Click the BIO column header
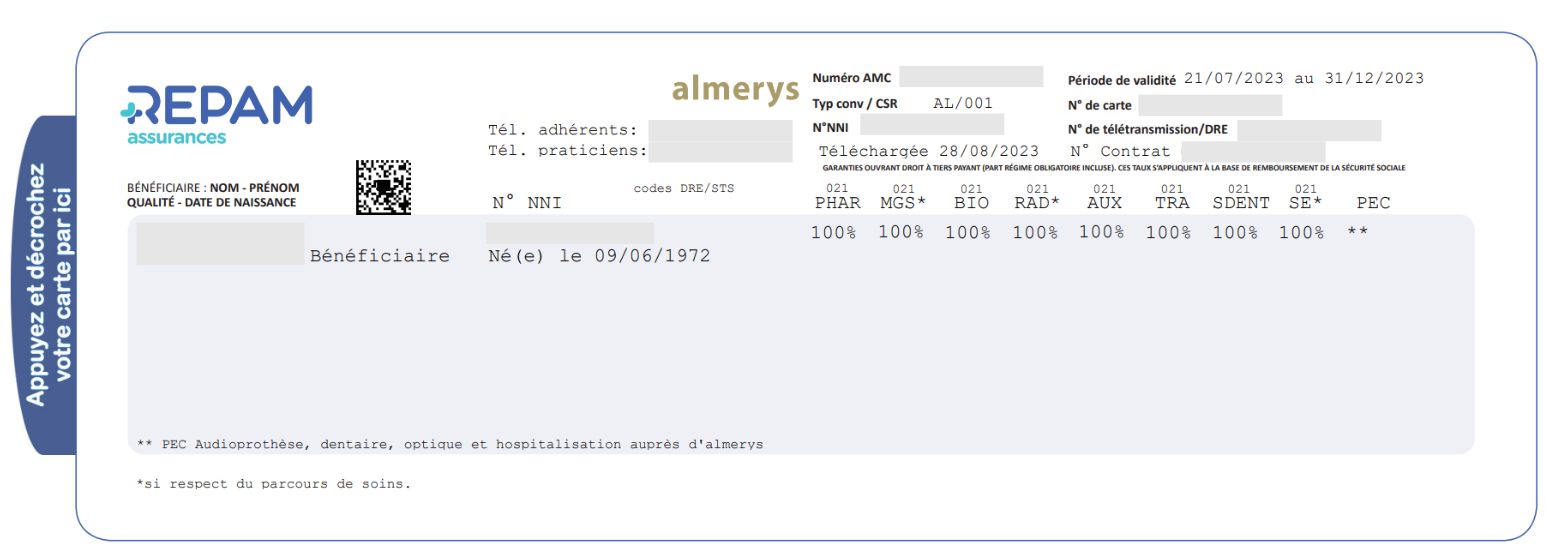The width and height of the screenshot is (1545, 553). (x=971, y=203)
